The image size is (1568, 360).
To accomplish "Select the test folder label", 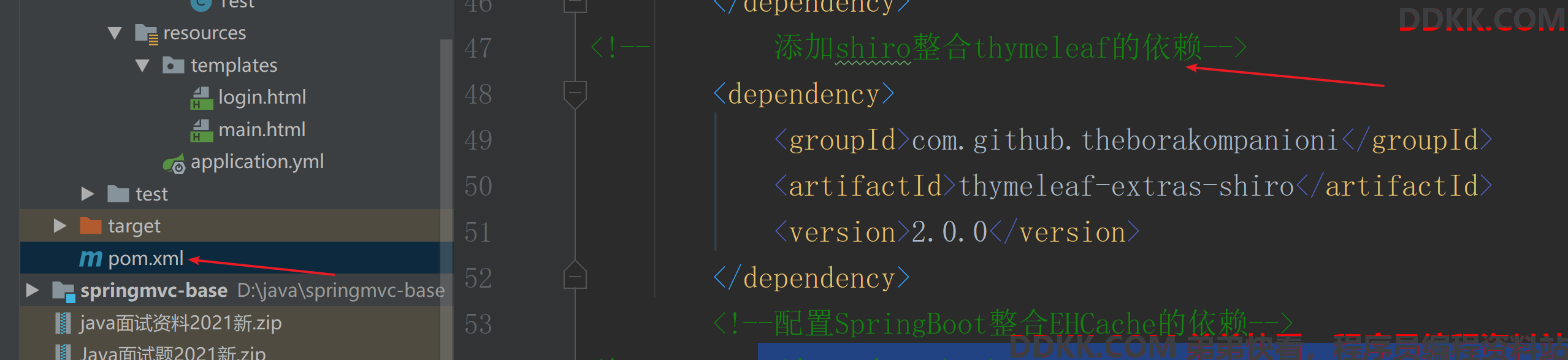I will [151, 194].
